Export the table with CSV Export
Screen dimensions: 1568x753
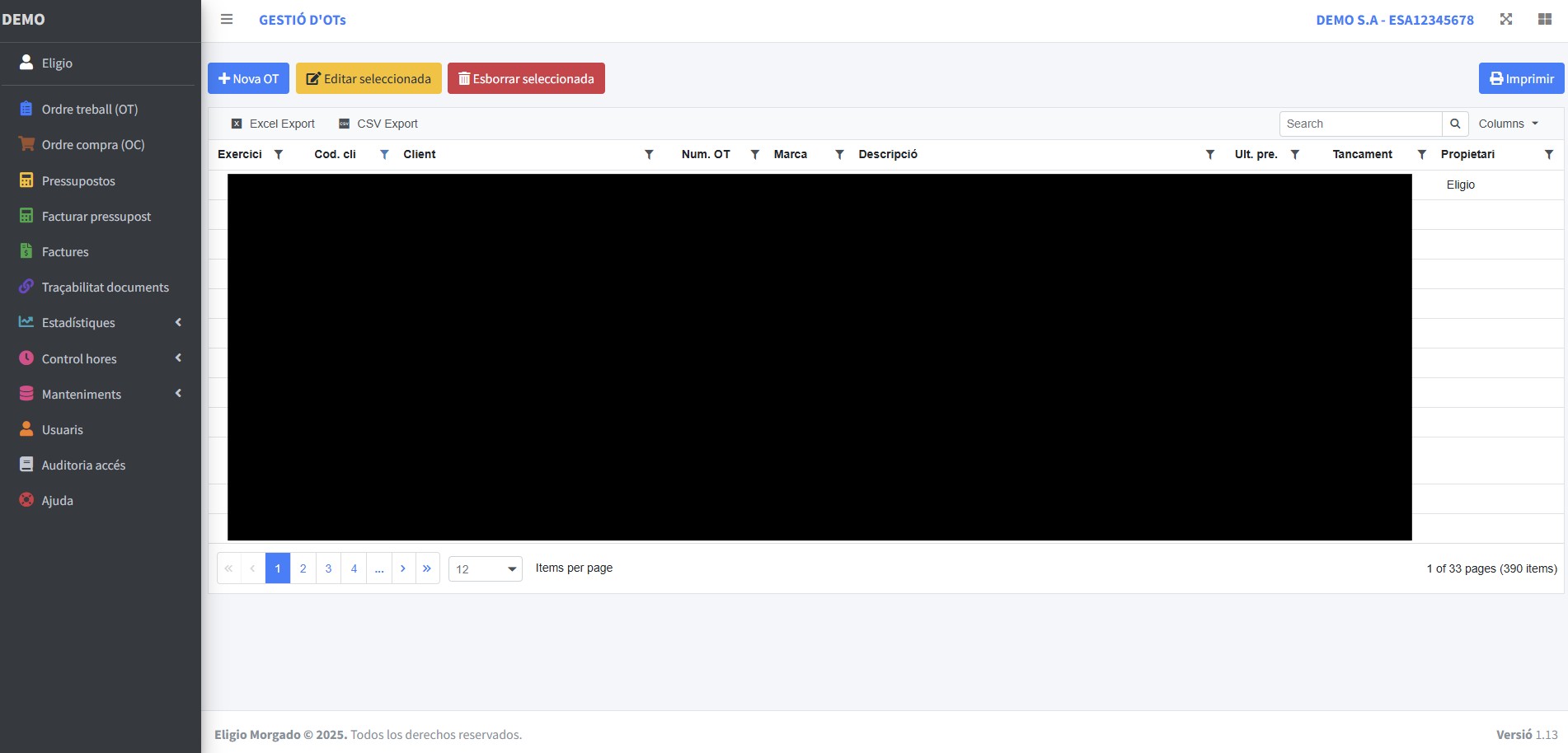[378, 124]
